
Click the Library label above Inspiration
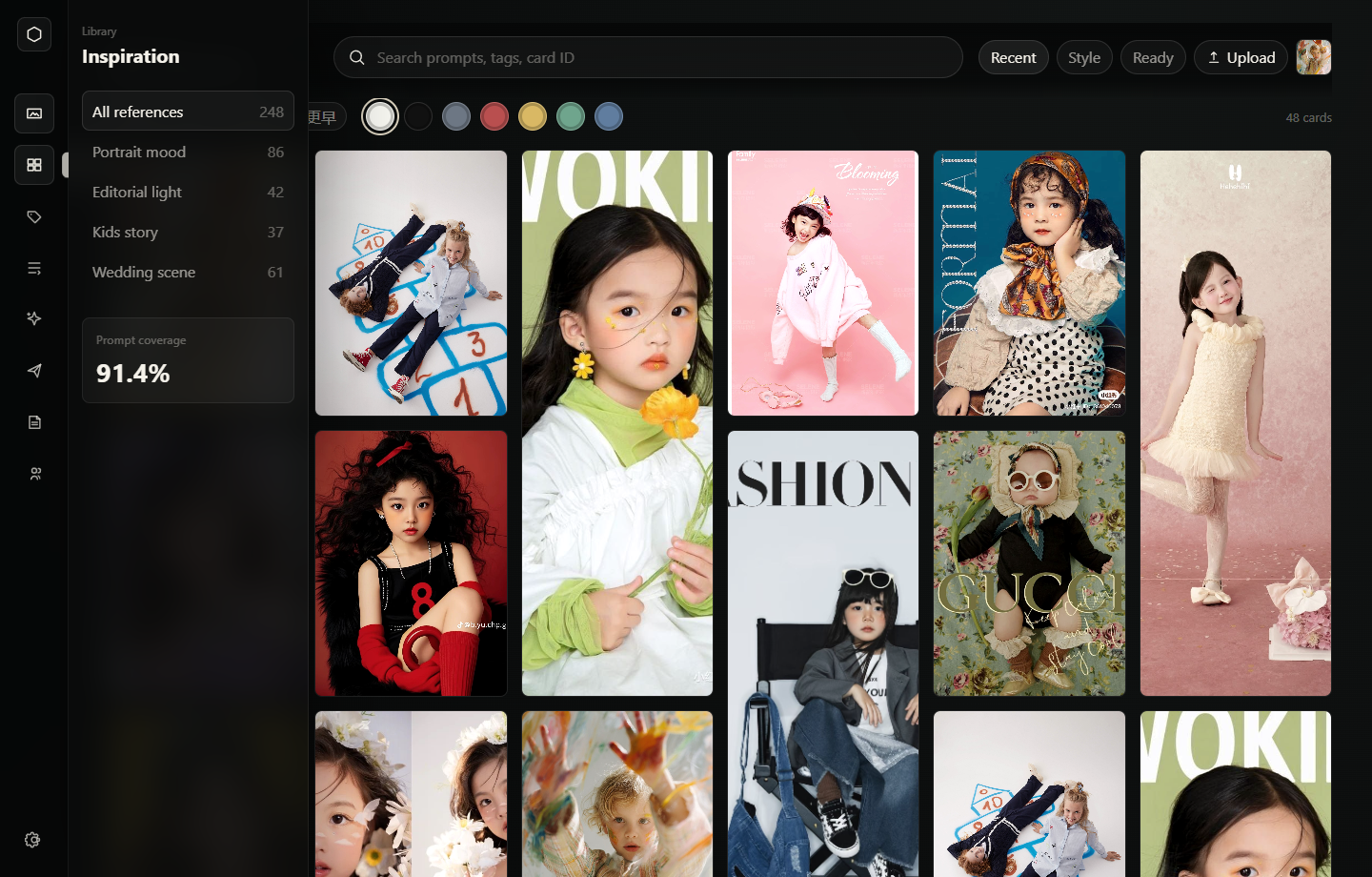coord(99,31)
